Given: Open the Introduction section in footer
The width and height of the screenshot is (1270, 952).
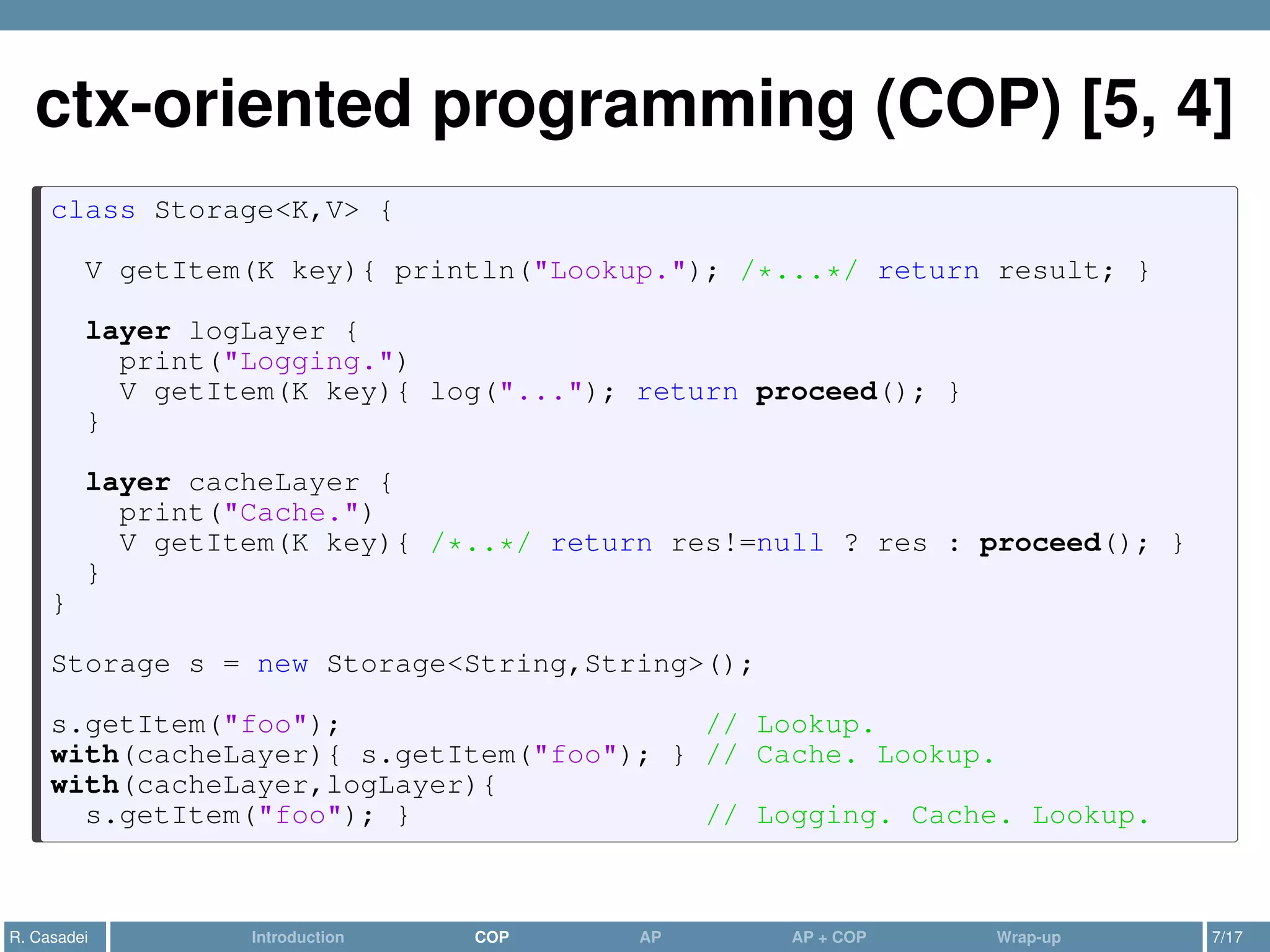Looking at the screenshot, I should coord(298,937).
